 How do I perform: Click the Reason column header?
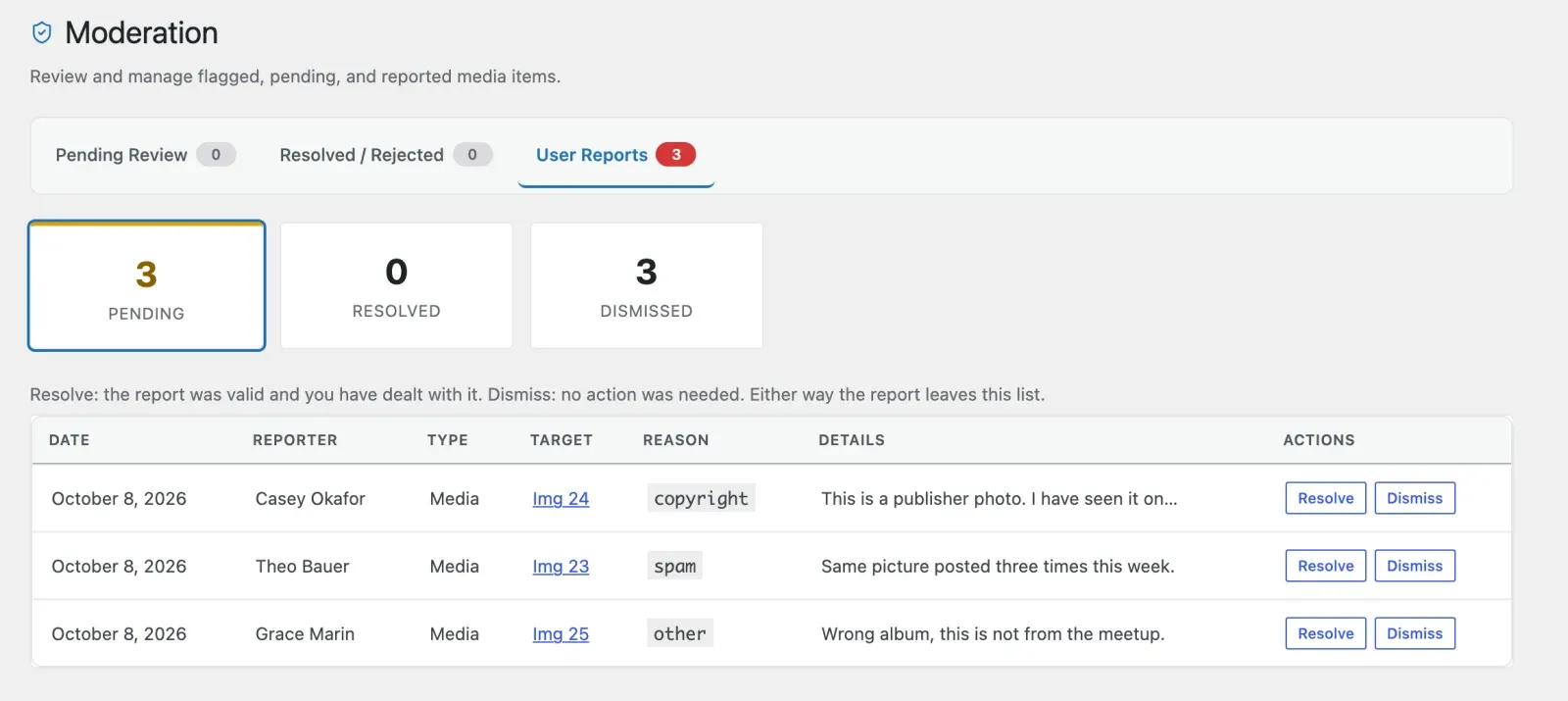(x=676, y=440)
